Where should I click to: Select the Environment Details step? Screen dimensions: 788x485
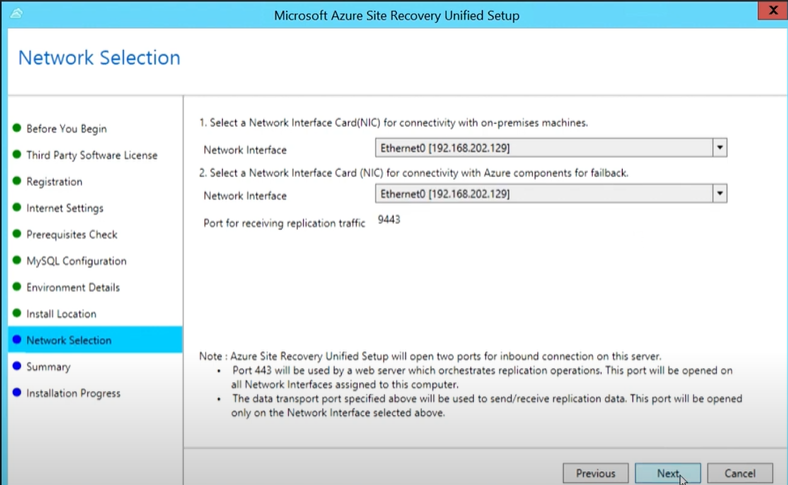[x=73, y=287]
